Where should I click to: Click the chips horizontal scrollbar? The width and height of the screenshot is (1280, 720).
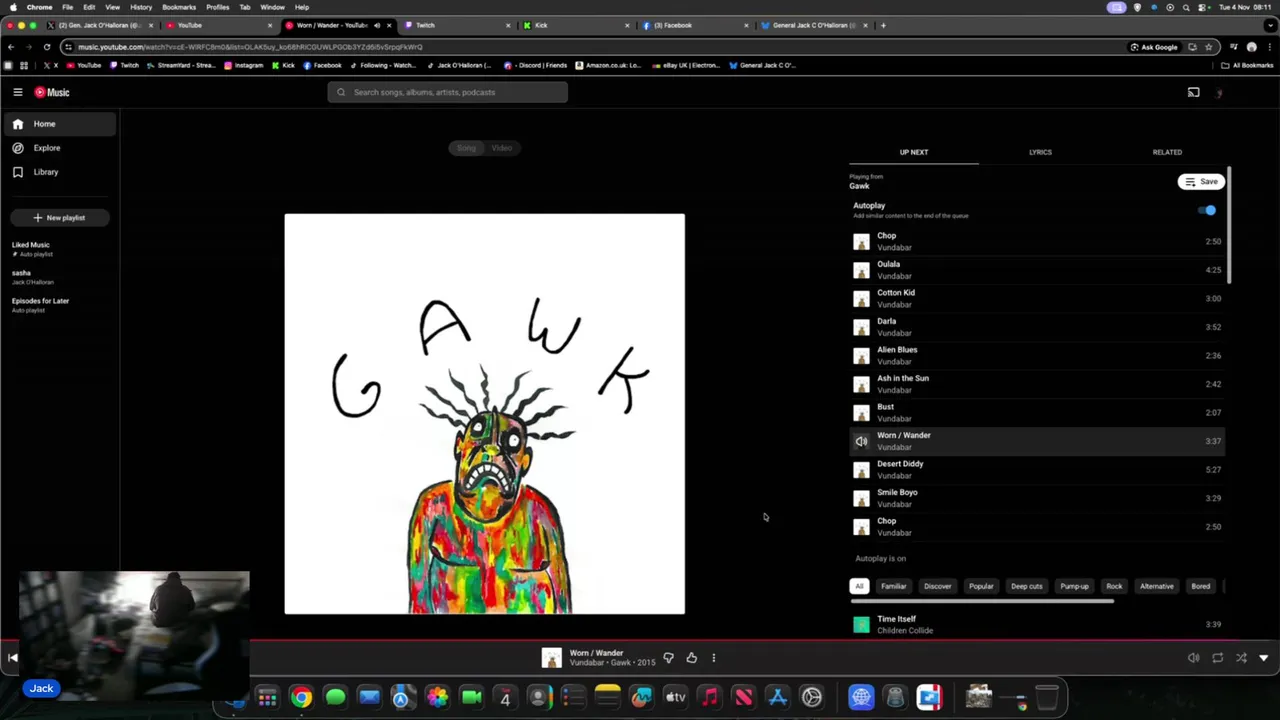[x=982, y=602]
